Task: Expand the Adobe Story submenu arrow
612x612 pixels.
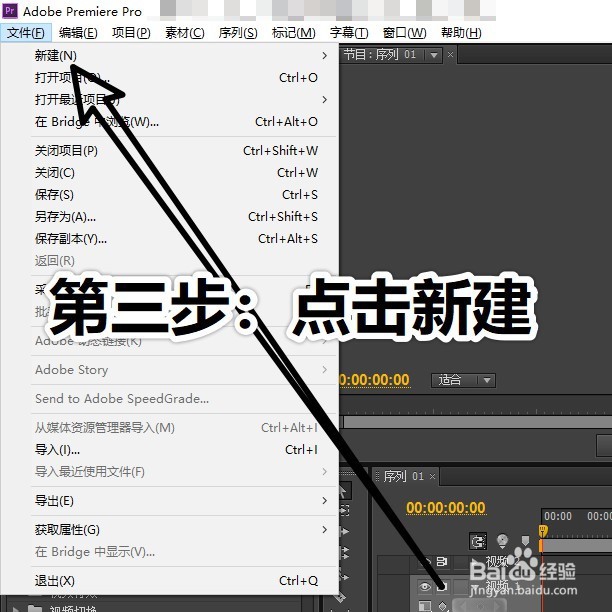Action: click(324, 369)
